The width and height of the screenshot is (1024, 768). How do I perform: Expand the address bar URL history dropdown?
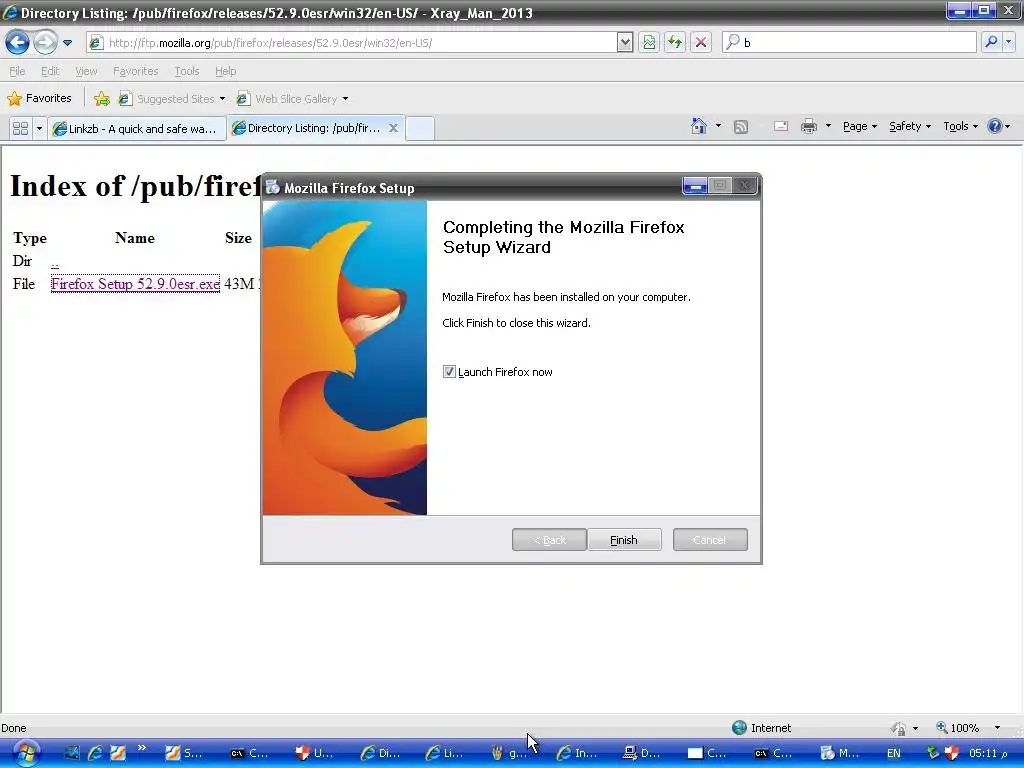(624, 42)
